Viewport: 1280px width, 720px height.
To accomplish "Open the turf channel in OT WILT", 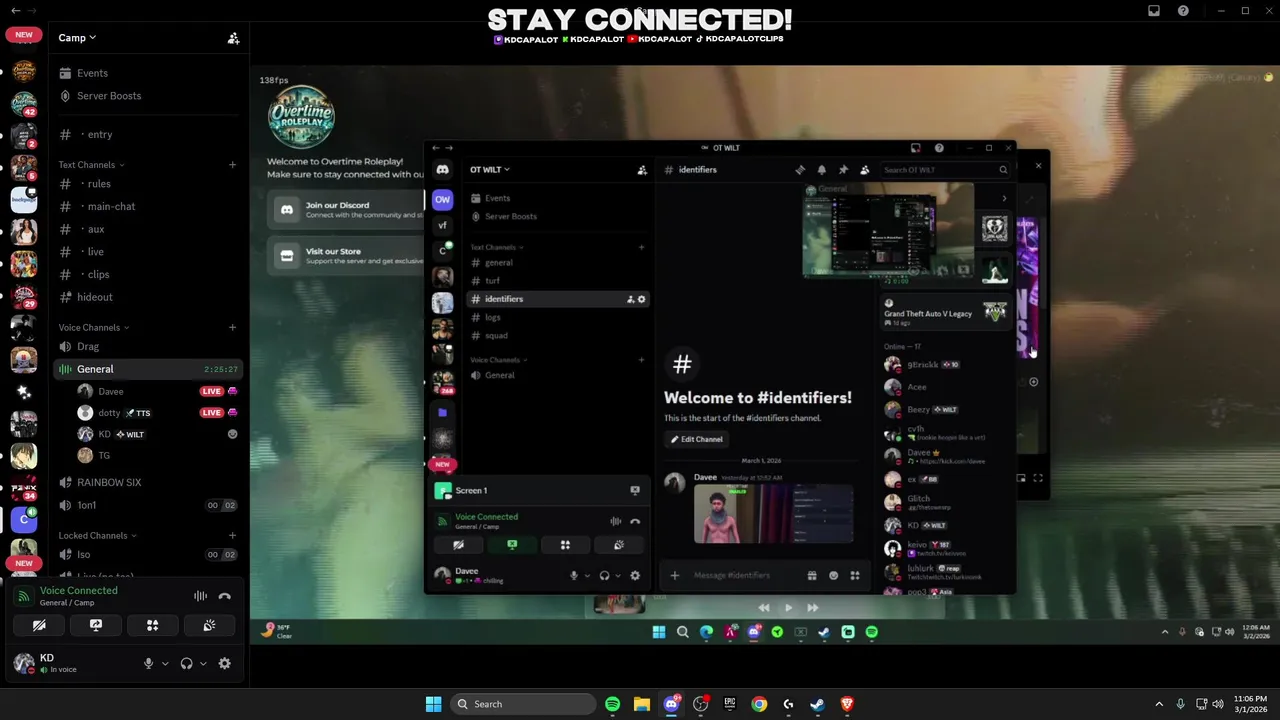I will (558, 281).
